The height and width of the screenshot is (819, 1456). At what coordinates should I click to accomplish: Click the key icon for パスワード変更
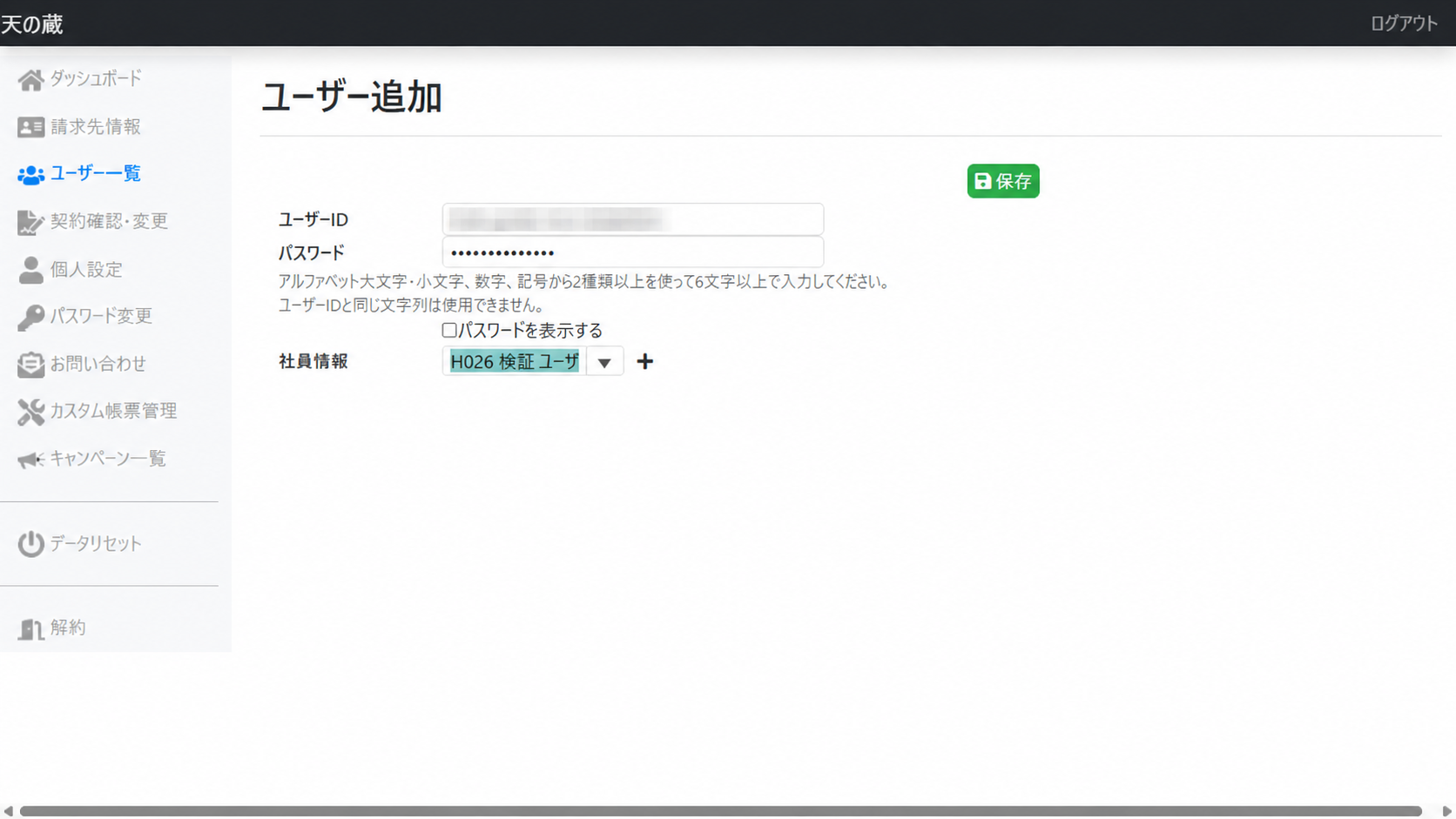pos(30,317)
